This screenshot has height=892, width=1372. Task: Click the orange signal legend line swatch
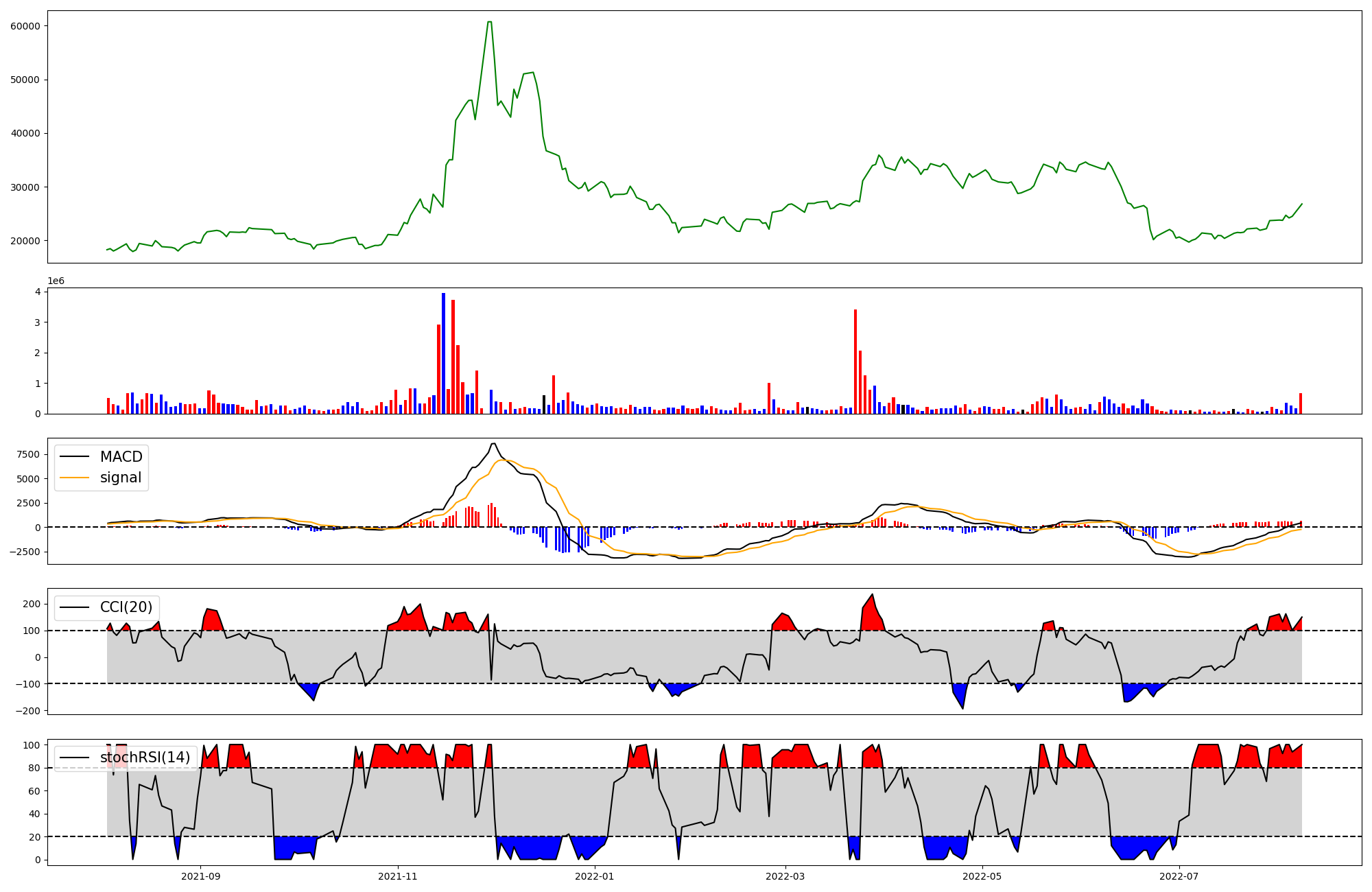click(x=74, y=478)
